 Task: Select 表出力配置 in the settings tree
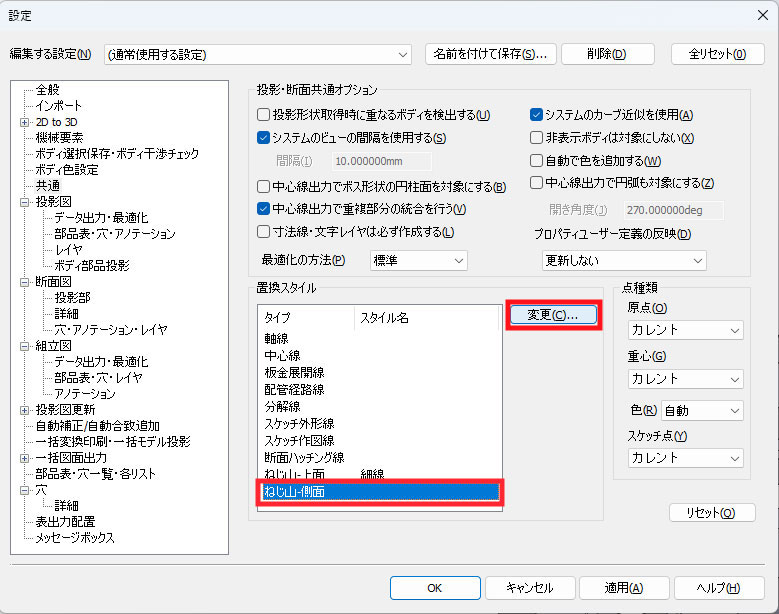pos(65,522)
